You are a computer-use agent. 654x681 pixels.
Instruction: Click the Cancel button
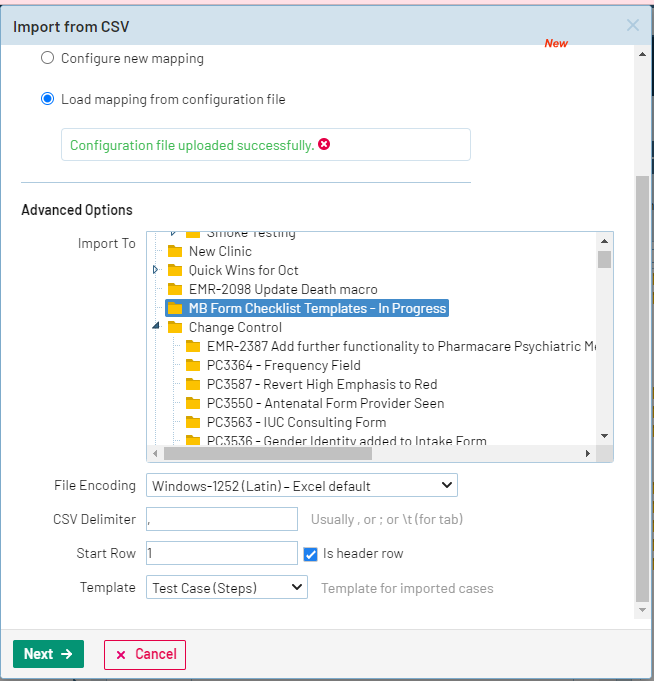point(145,654)
